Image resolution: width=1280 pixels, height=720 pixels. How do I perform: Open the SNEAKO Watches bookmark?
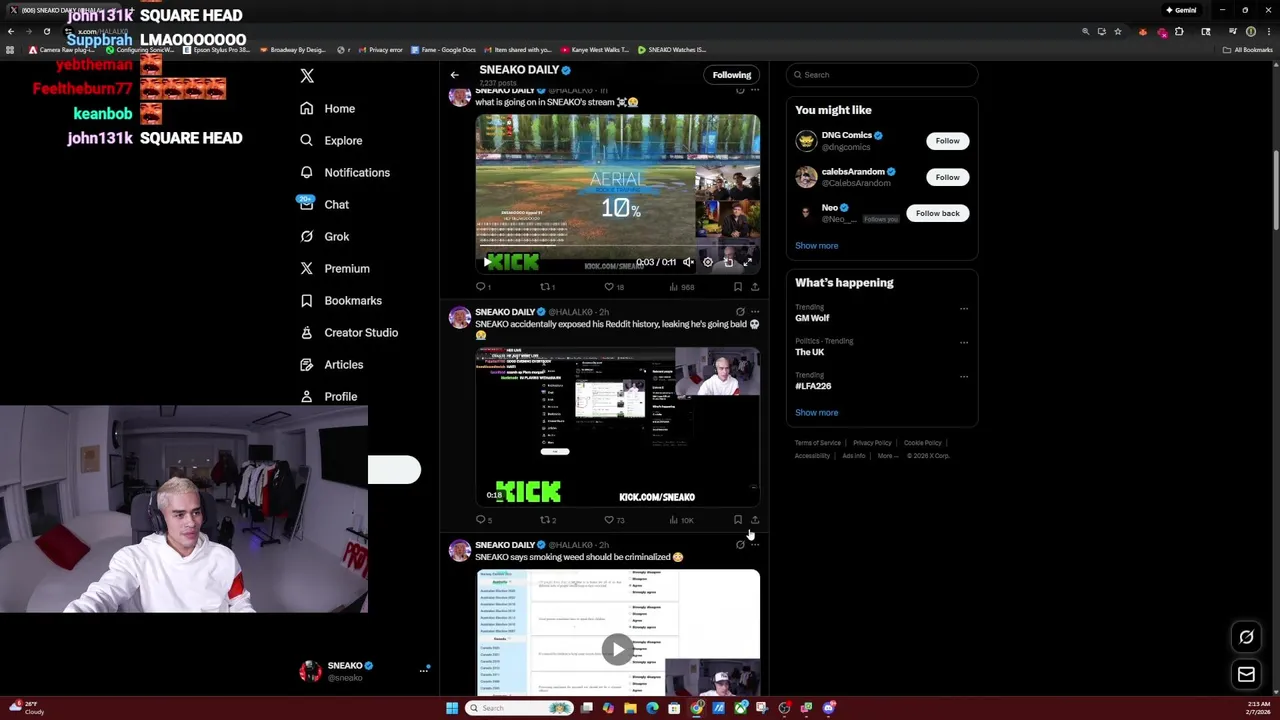(x=672, y=50)
